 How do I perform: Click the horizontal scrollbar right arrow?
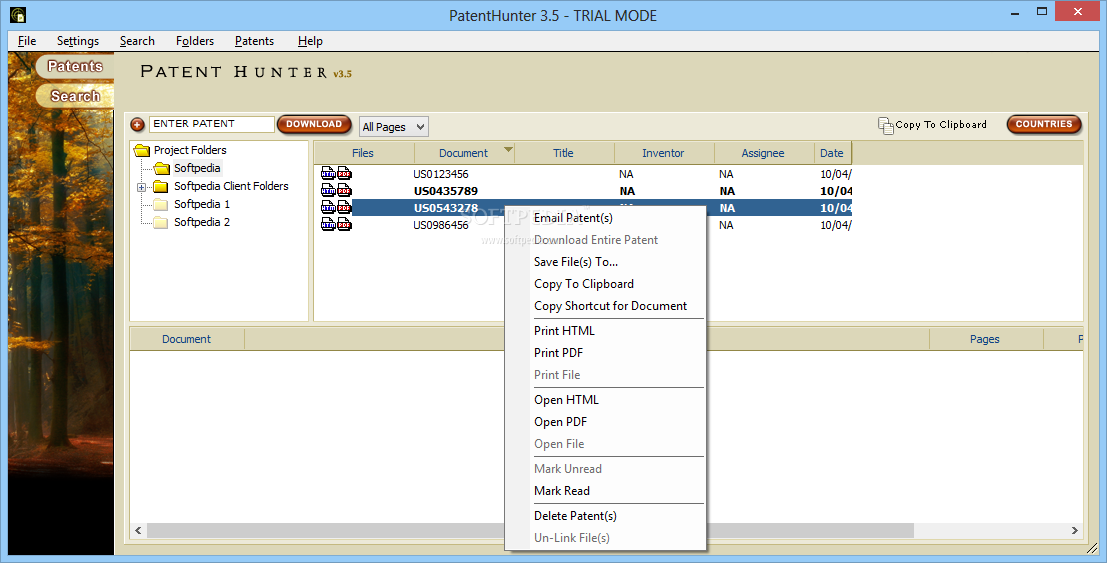[x=1075, y=531]
